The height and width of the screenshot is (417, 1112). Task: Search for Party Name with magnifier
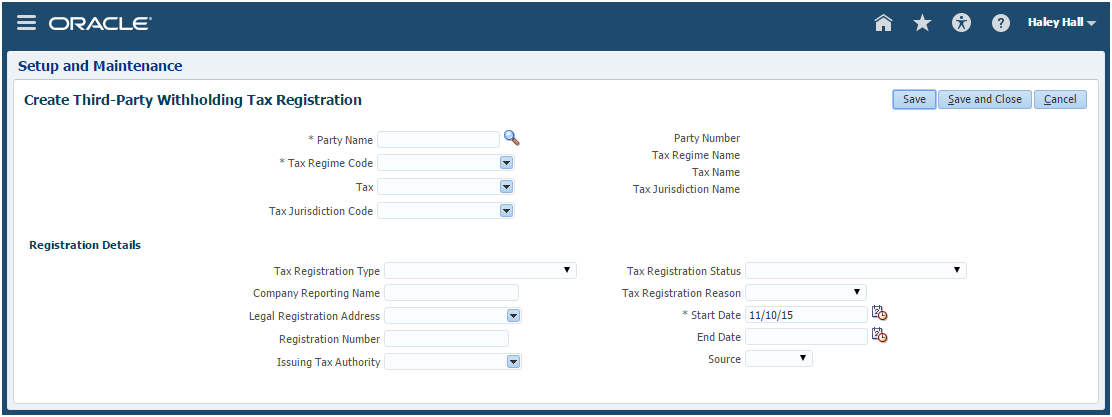[511, 138]
